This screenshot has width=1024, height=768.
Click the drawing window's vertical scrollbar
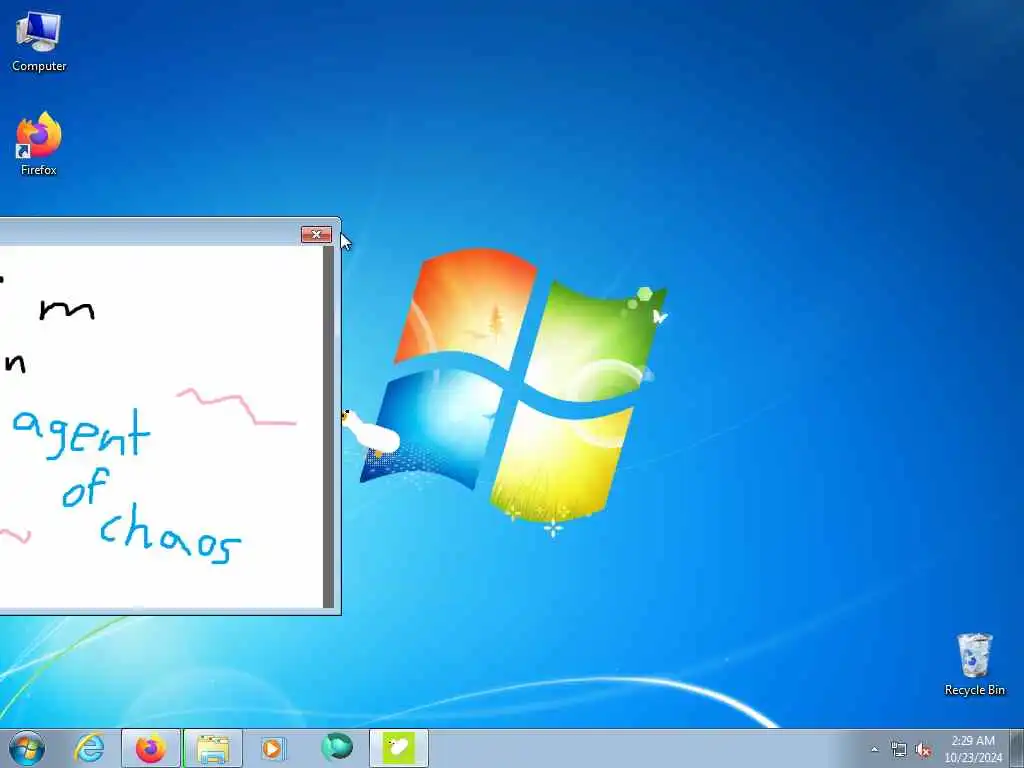328,426
